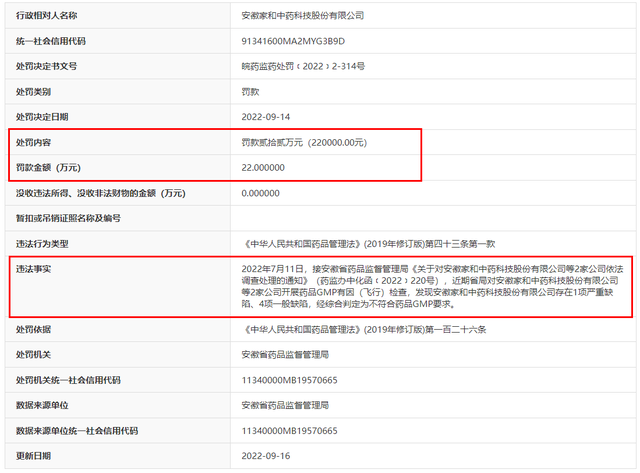Select 11340000MB19570665 in 数据来源单位统一社会信用代码 row
Image resolution: width=640 pixels, height=473 pixels.
click(x=289, y=431)
